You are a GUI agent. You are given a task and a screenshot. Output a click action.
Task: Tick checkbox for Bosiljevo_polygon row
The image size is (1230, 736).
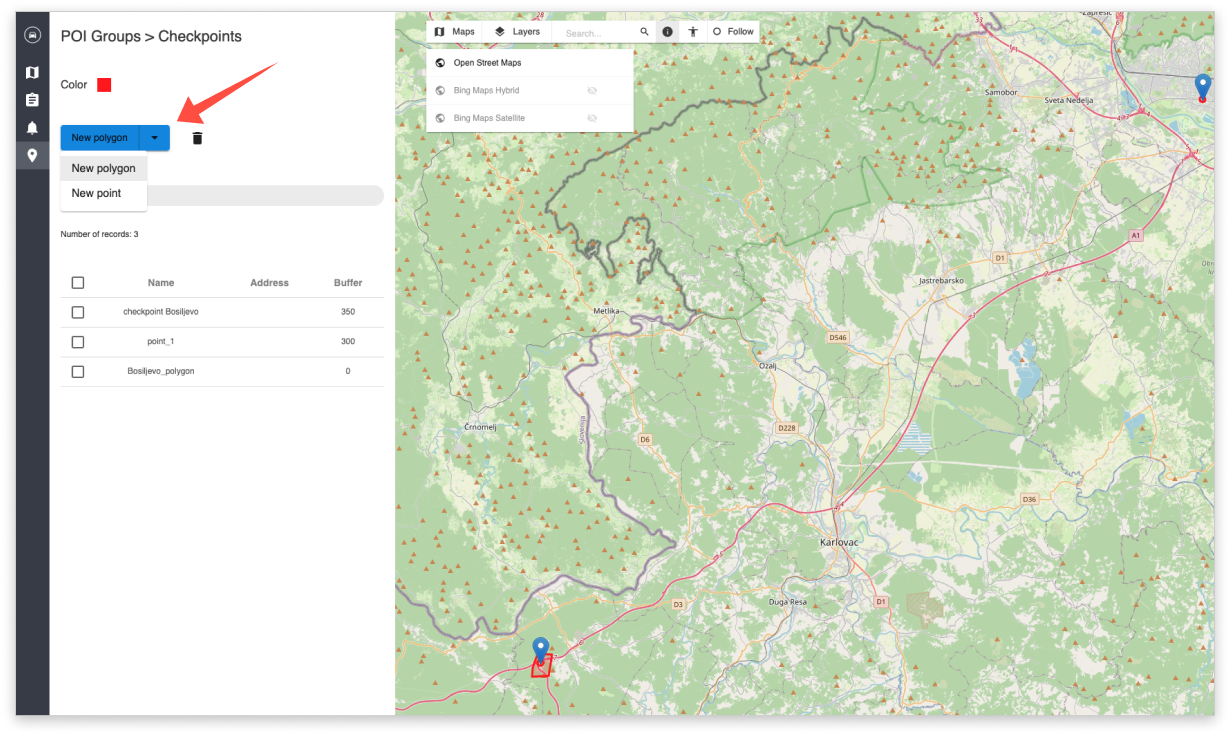pyautogui.click(x=78, y=371)
